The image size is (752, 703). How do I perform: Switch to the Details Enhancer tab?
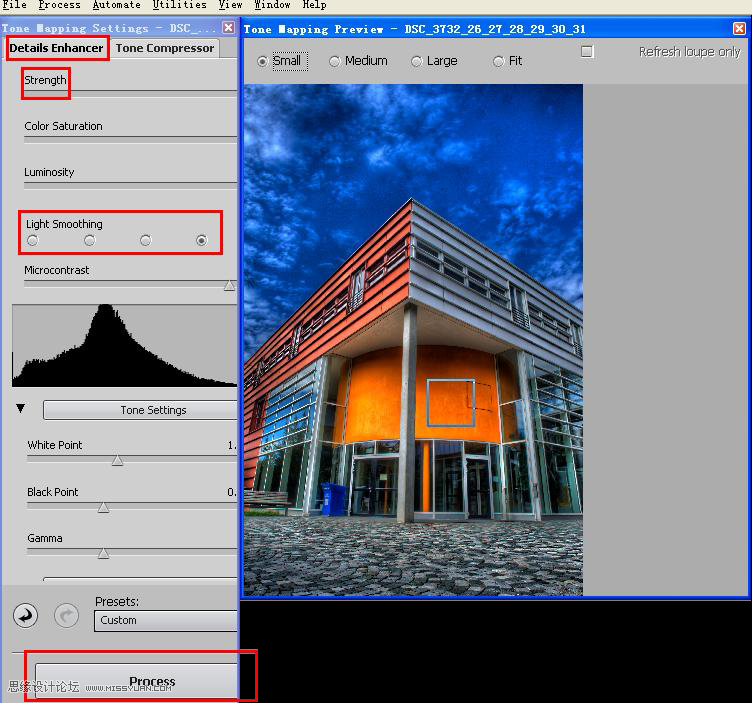(x=57, y=48)
